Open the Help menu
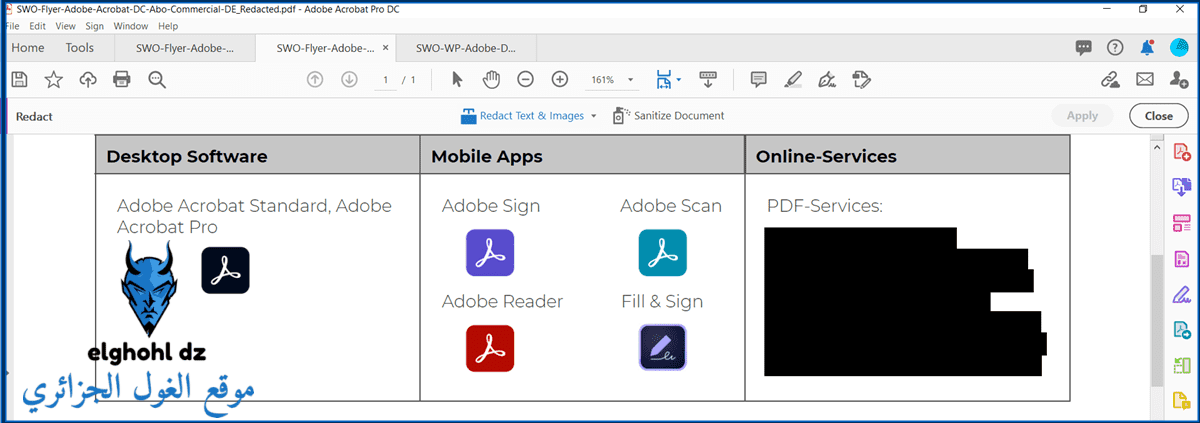This screenshot has width=1200, height=423. click(168, 26)
